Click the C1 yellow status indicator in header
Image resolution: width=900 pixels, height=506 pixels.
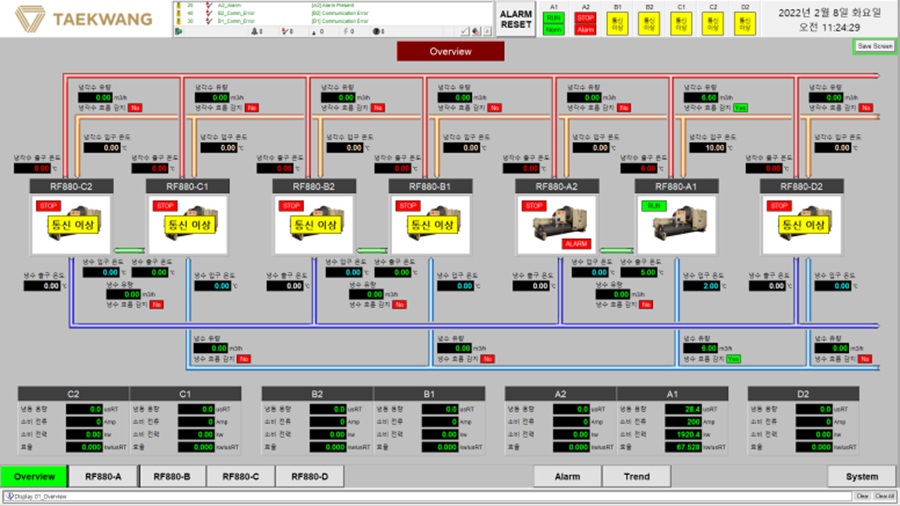coord(681,24)
